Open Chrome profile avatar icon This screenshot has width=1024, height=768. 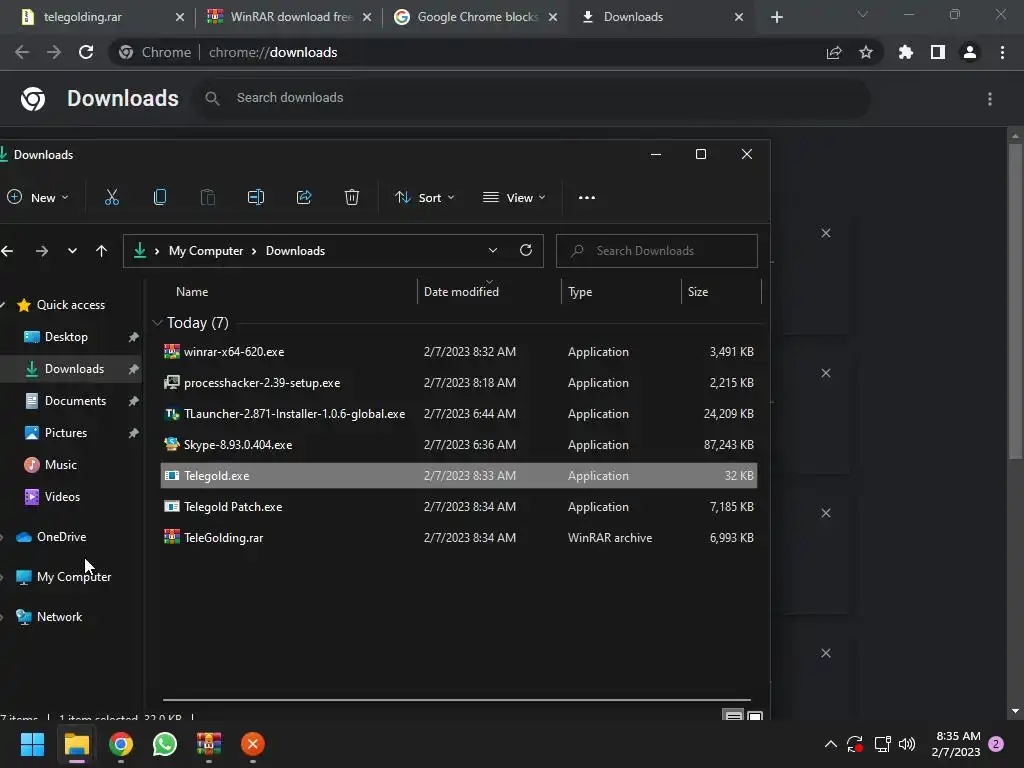(970, 52)
